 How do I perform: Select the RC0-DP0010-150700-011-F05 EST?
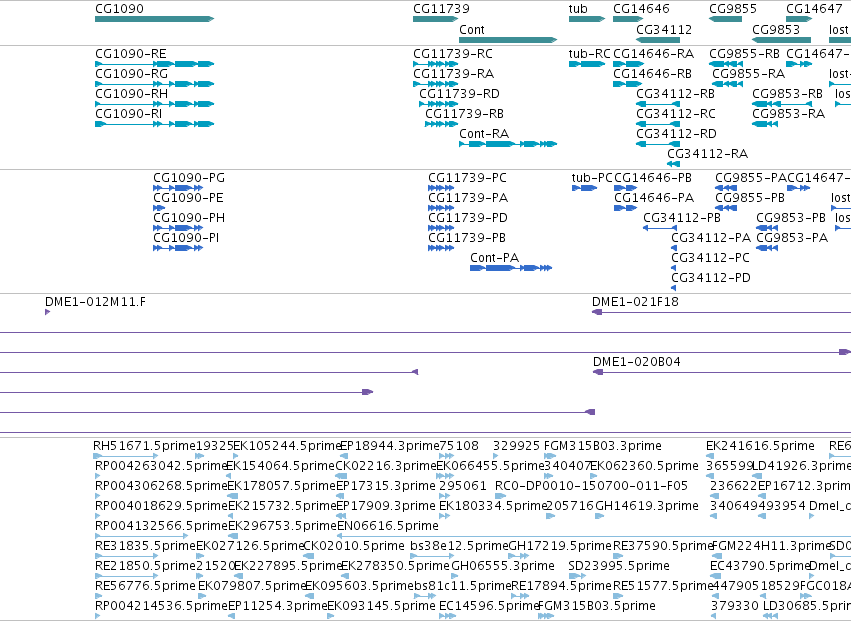(500, 496)
